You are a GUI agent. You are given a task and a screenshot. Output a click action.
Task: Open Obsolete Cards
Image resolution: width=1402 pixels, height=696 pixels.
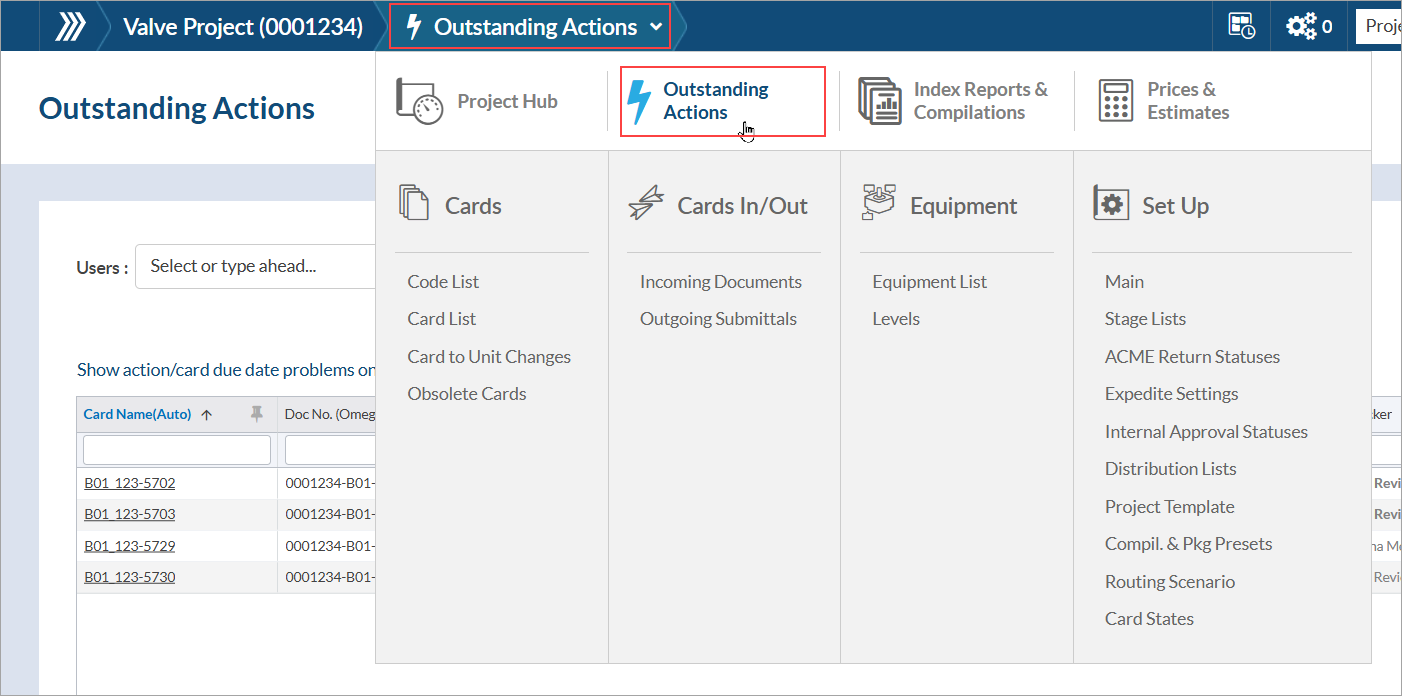tap(467, 394)
